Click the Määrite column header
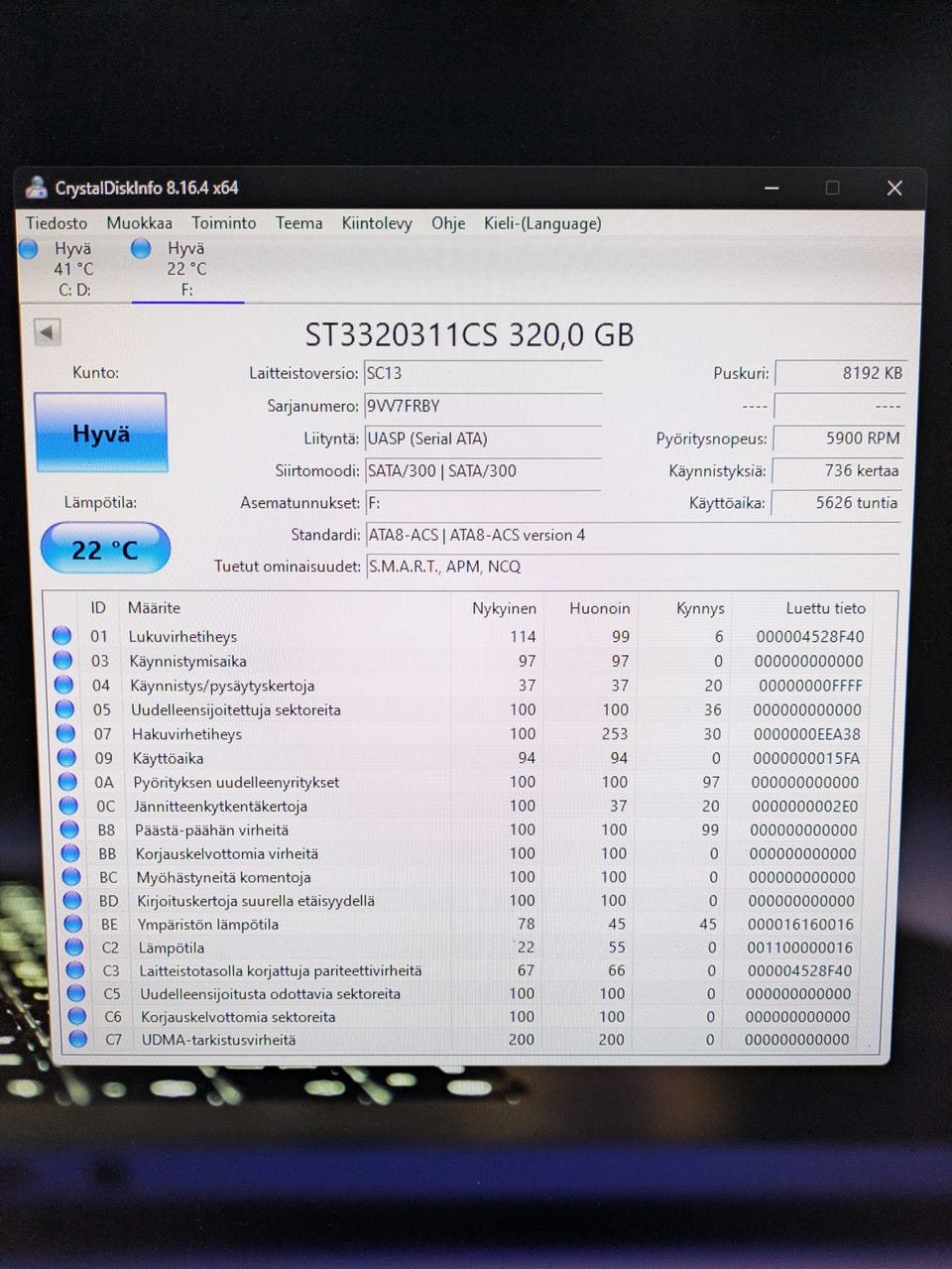The width and height of the screenshot is (952, 1269). pos(154,608)
